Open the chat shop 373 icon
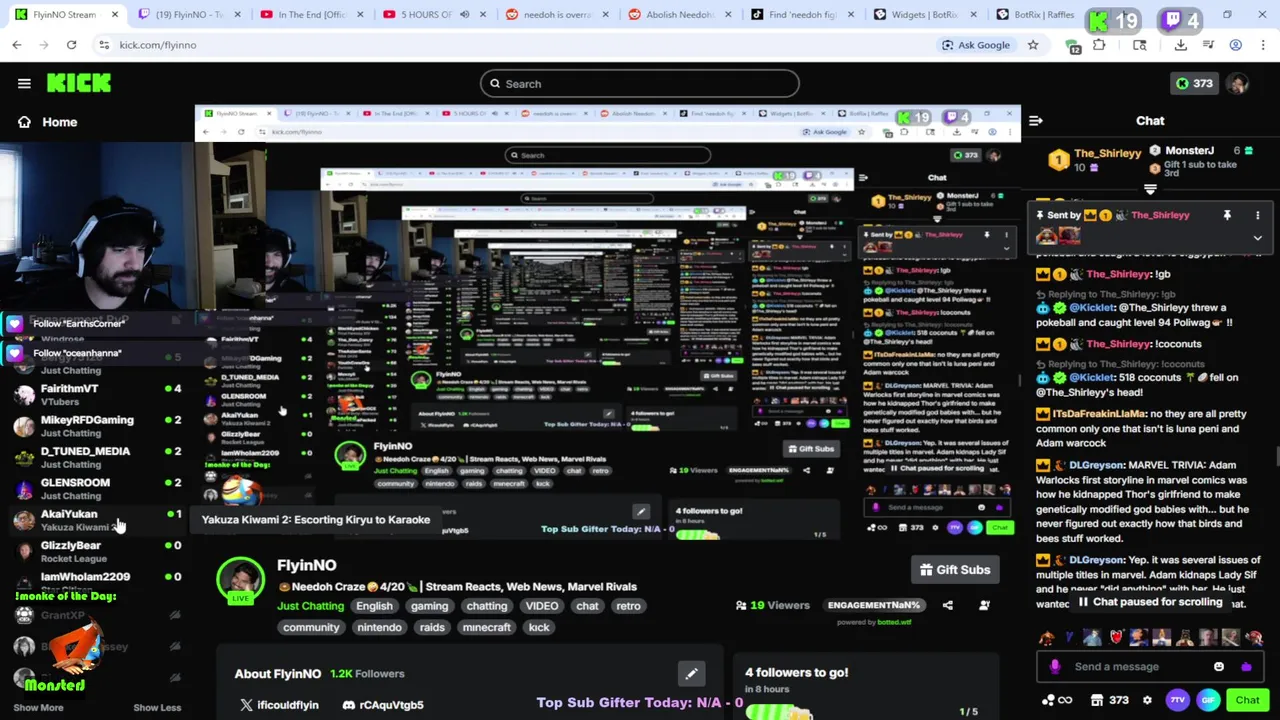This screenshot has width=1280, height=720. click(x=1109, y=700)
